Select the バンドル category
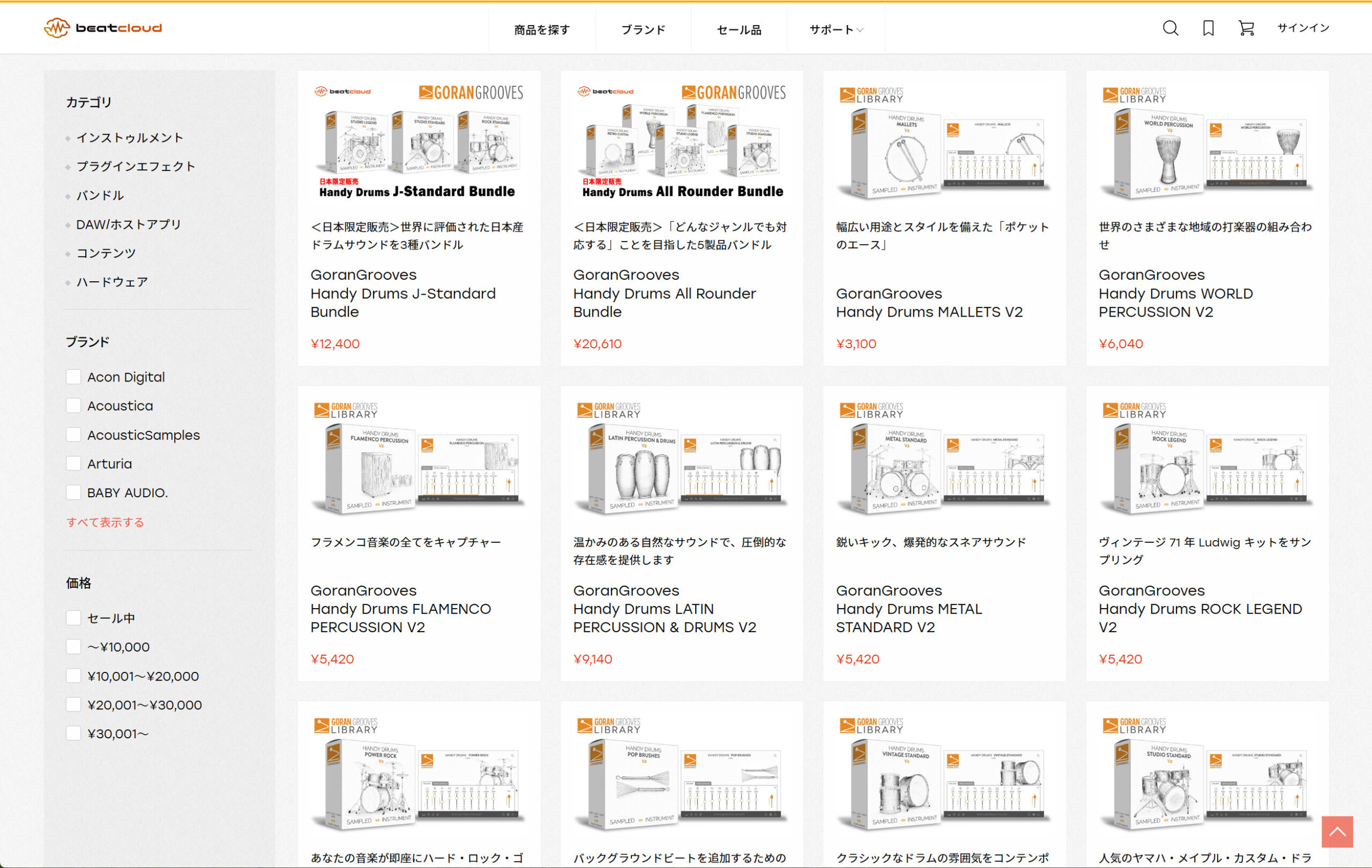 100,196
